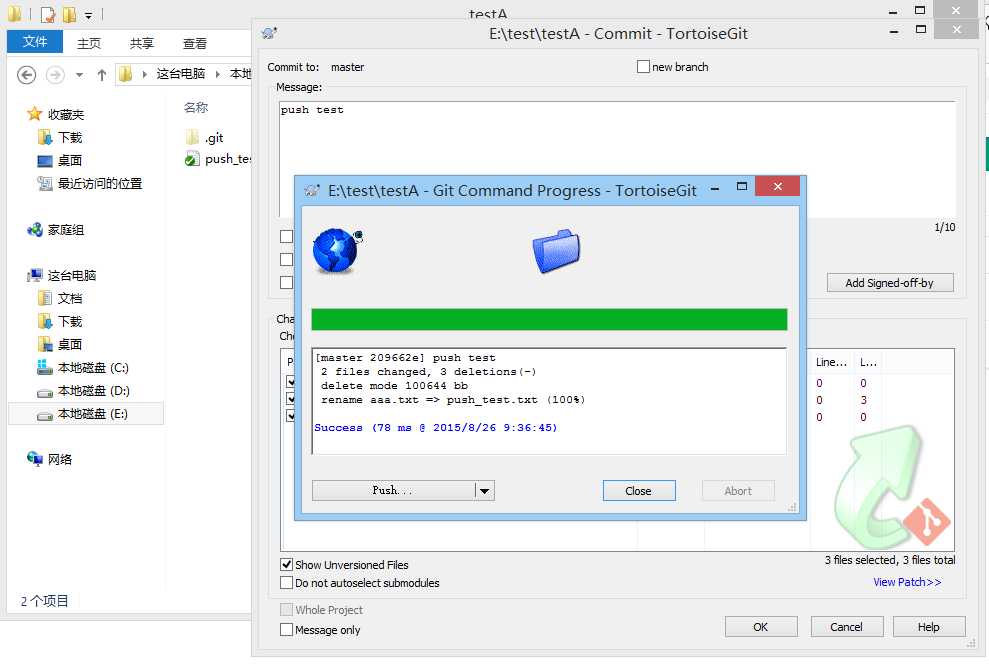The width and height of the screenshot is (989, 664).
Task: Open the View Patch link
Action: 907,582
